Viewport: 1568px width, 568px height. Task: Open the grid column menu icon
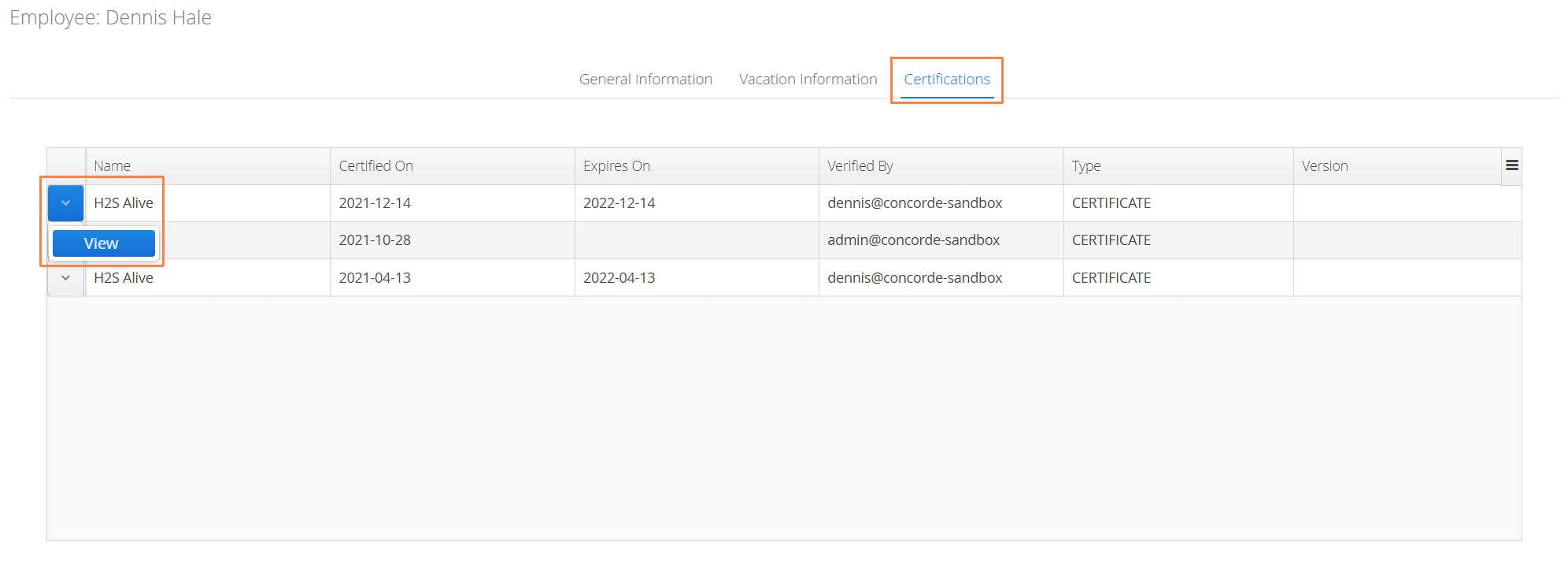pyautogui.click(x=1511, y=165)
